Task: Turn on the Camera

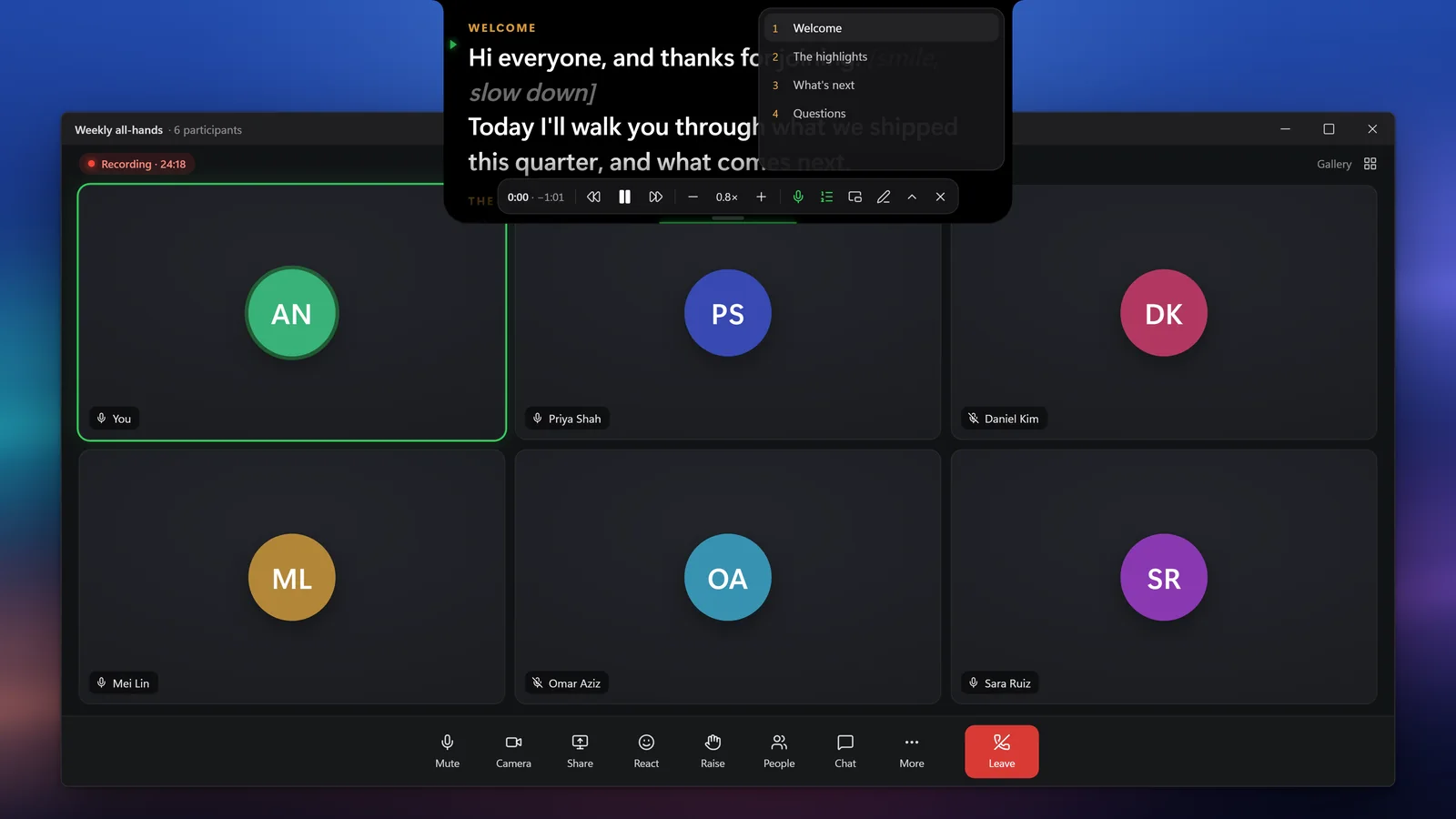Action: pyautogui.click(x=513, y=751)
